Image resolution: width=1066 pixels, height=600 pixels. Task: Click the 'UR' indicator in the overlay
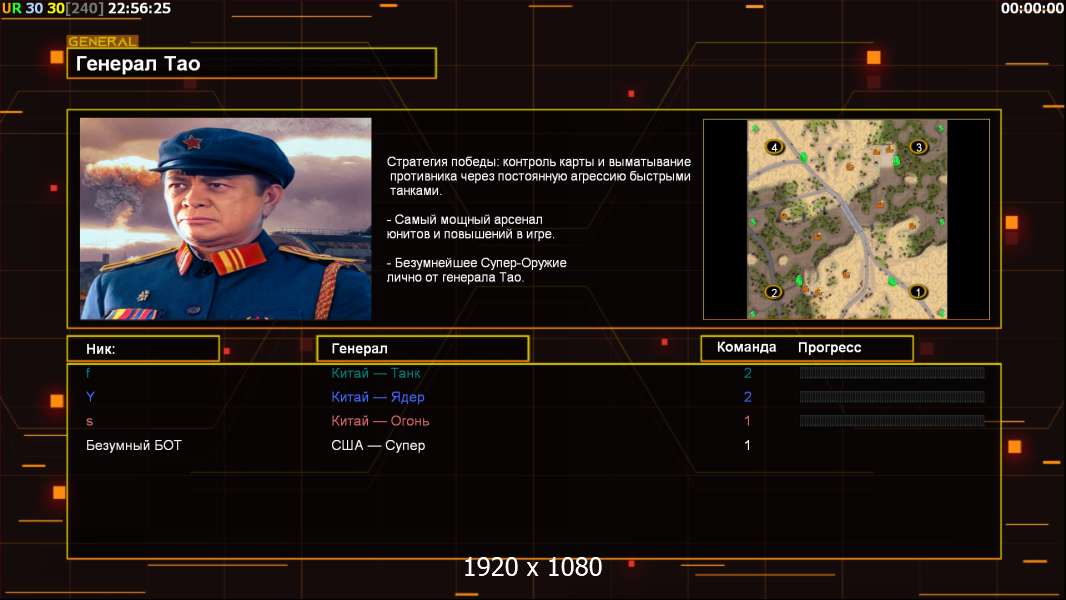coord(12,9)
